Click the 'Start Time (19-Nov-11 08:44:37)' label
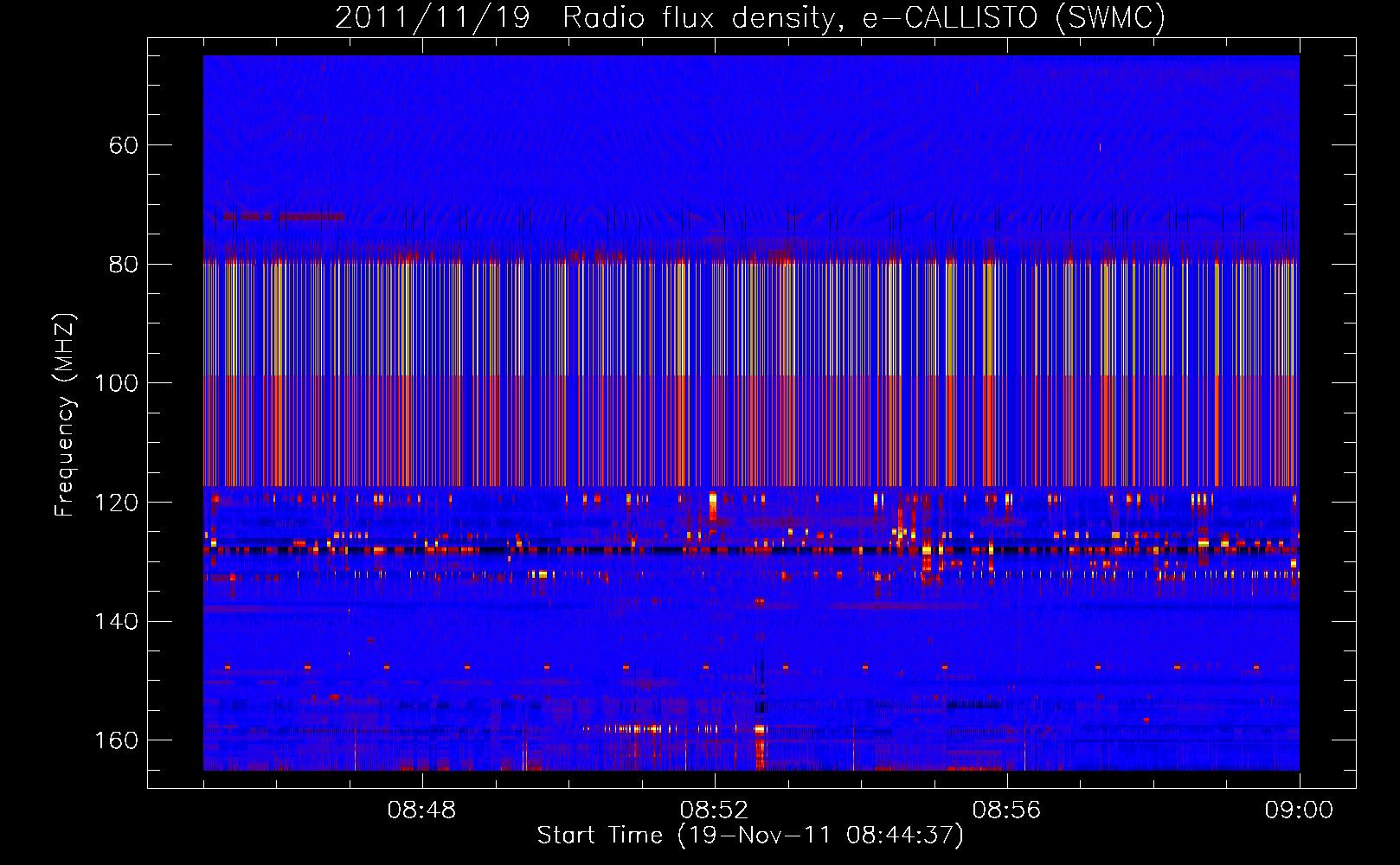 tap(750, 835)
